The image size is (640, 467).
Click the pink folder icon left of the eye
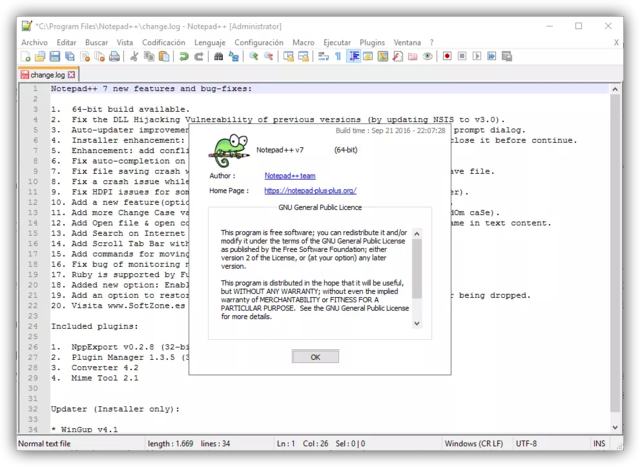click(413, 56)
